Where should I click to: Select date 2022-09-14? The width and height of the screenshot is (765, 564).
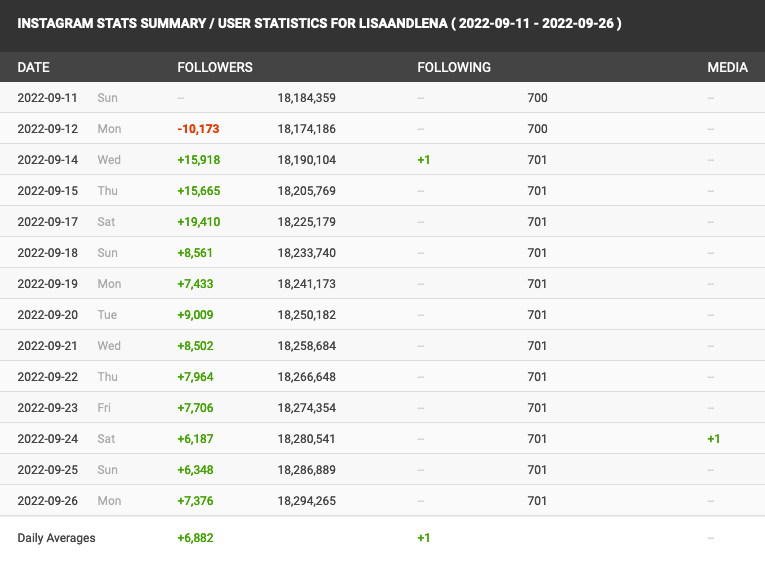click(x=48, y=160)
